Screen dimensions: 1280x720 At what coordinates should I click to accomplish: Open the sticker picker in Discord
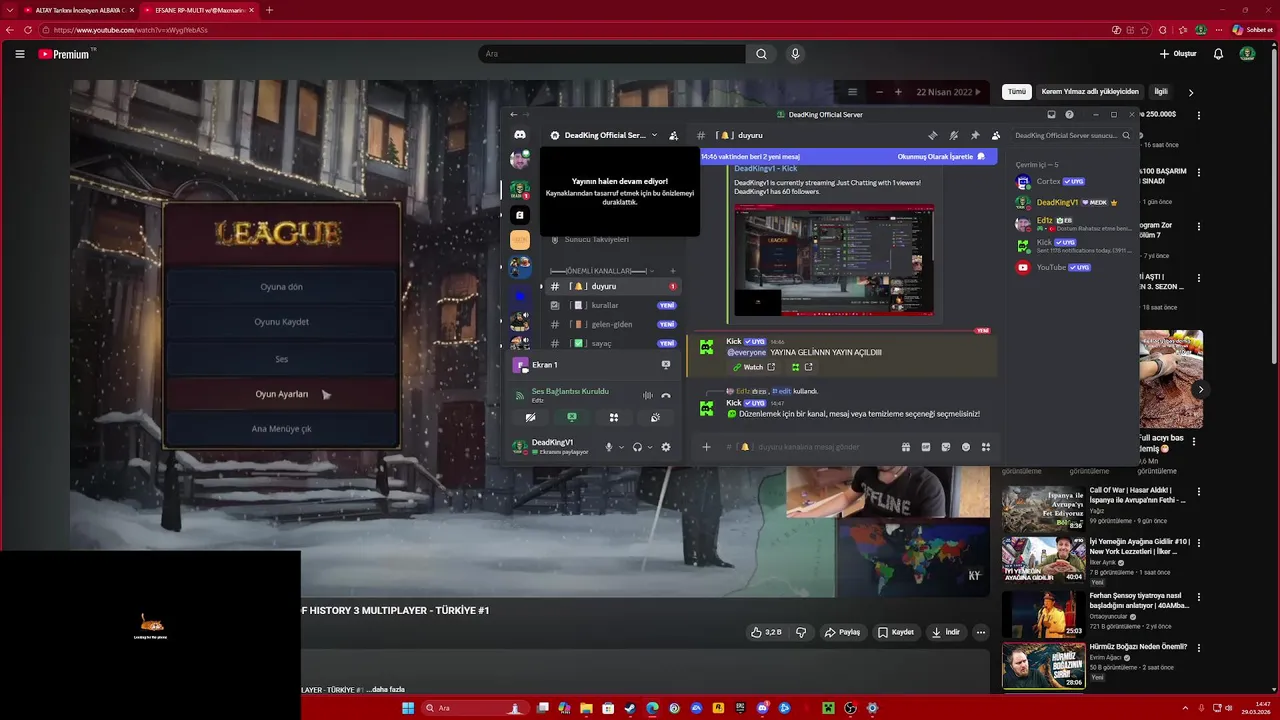(946, 447)
